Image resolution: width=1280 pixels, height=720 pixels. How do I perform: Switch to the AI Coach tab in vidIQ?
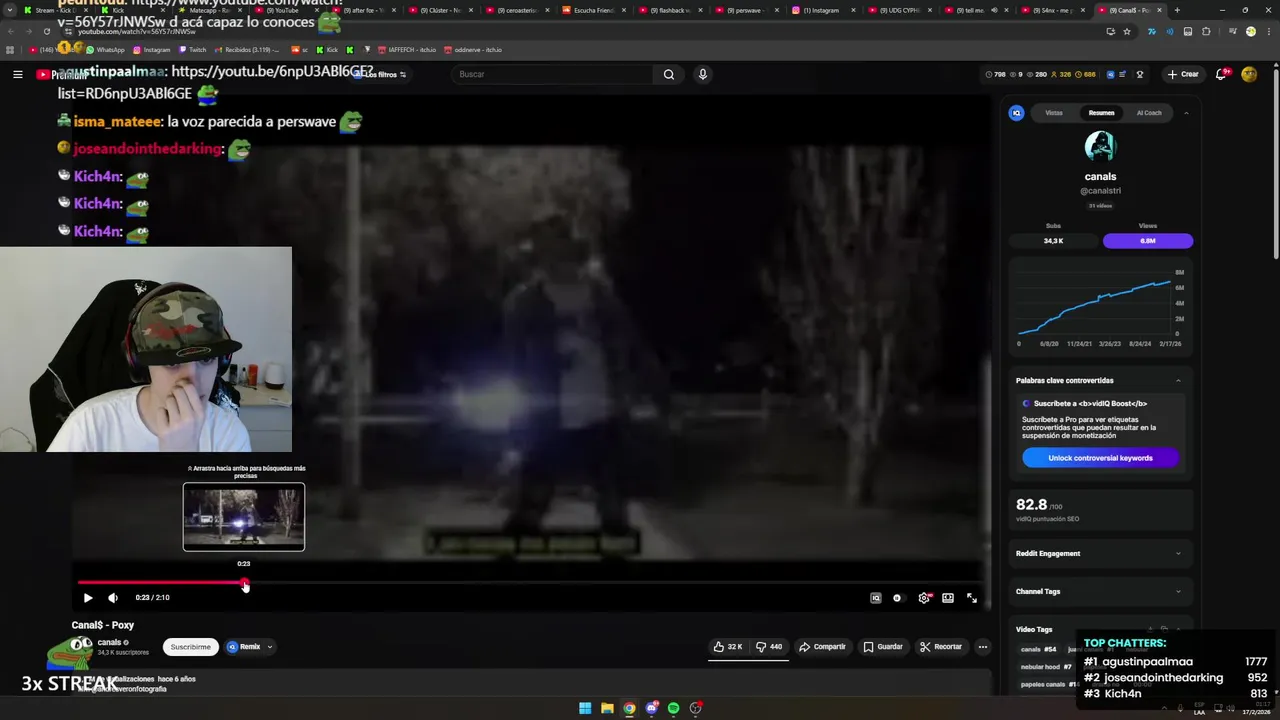pos(1149,113)
